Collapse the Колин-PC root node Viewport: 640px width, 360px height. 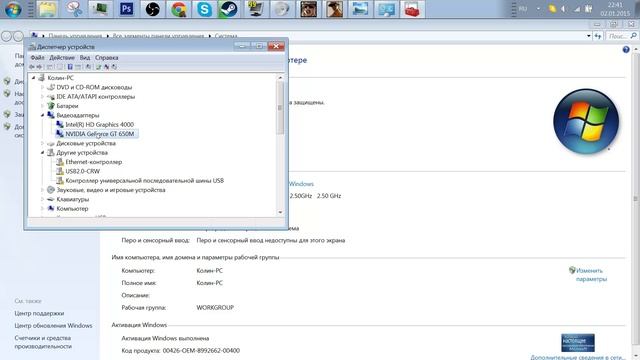coord(34,78)
